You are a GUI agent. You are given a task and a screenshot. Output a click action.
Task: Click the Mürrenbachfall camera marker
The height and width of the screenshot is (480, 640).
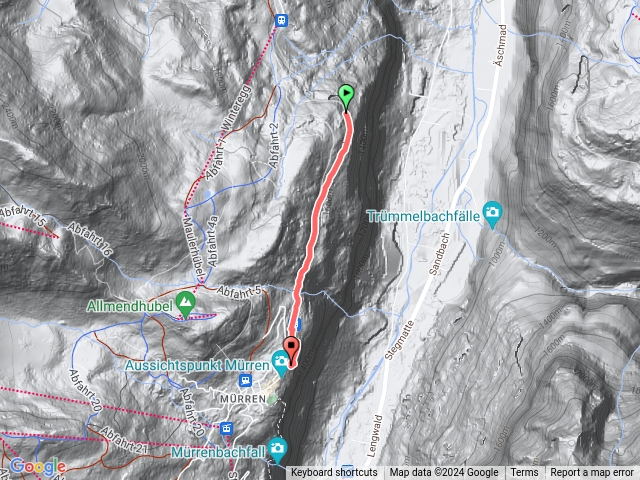pos(278,450)
